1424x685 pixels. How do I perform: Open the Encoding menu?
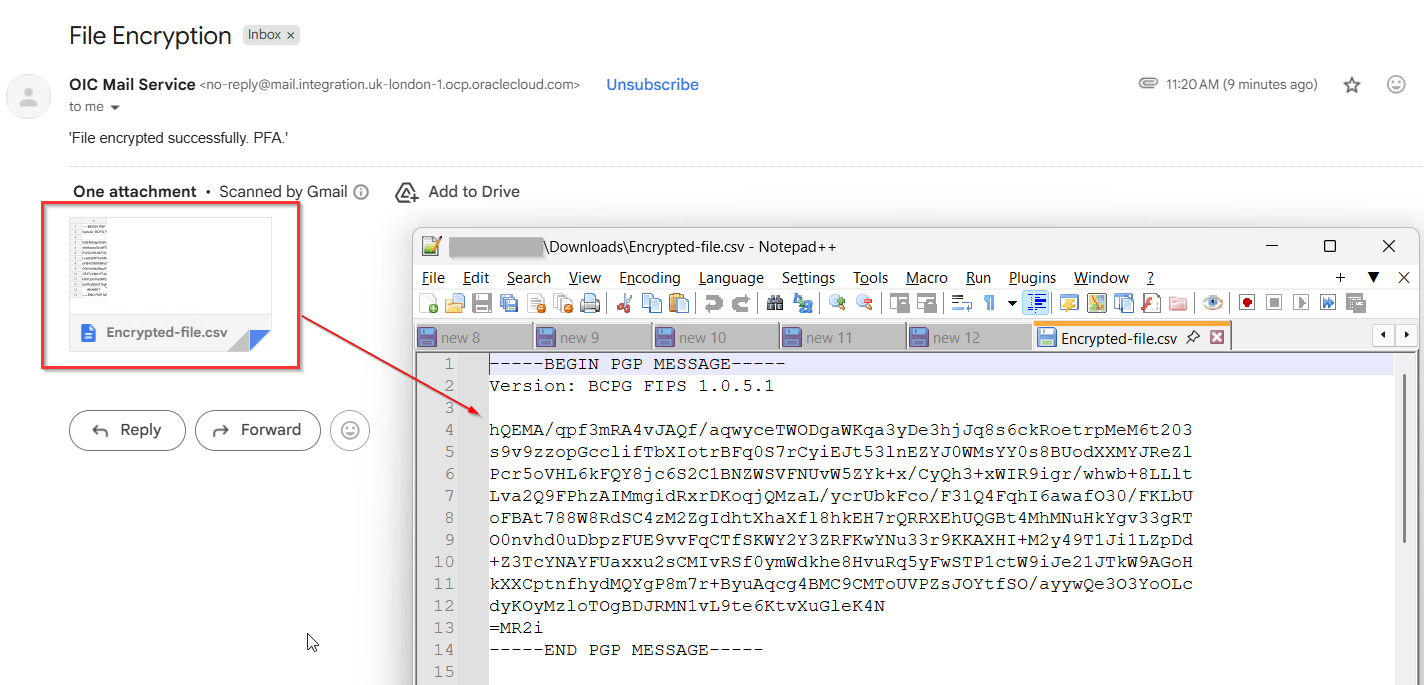pos(649,278)
